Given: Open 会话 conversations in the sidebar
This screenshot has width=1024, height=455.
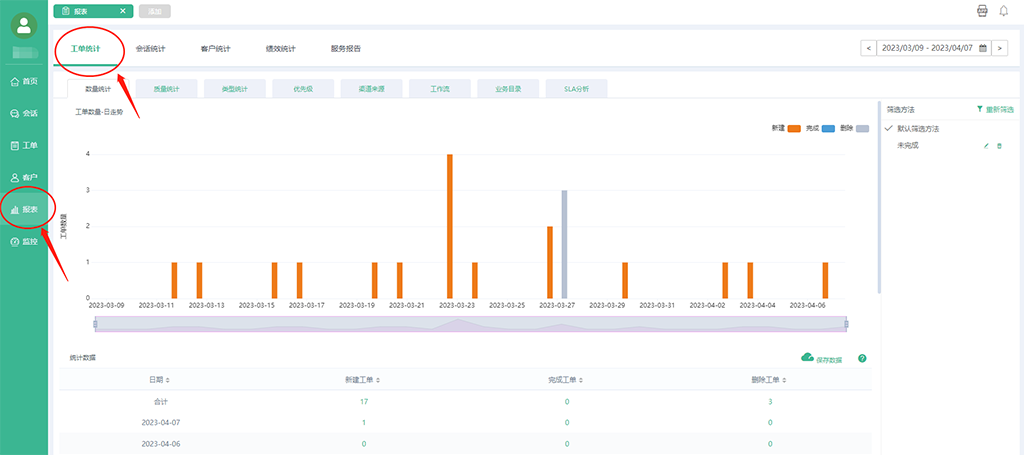Looking at the screenshot, I should [x=24, y=114].
